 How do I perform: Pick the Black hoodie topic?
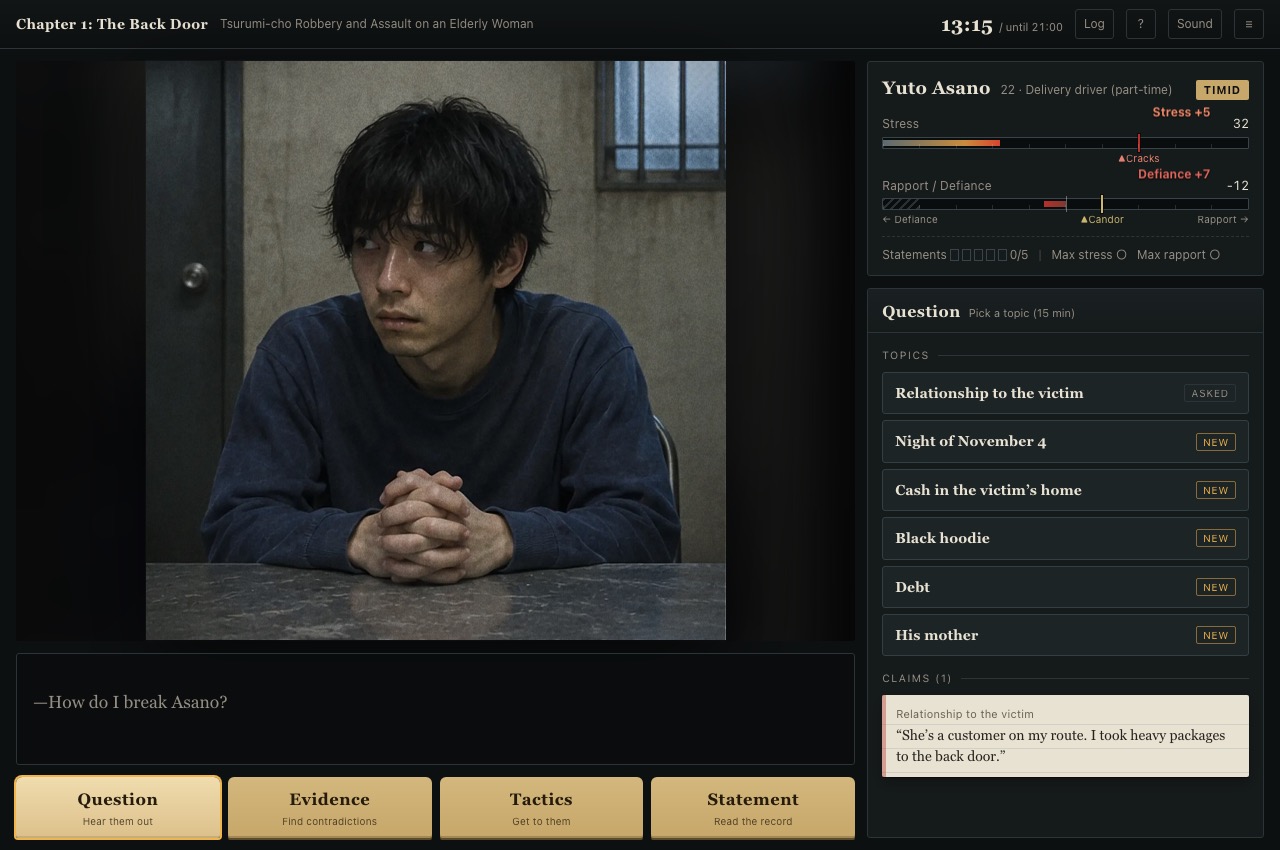tap(1065, 538)
